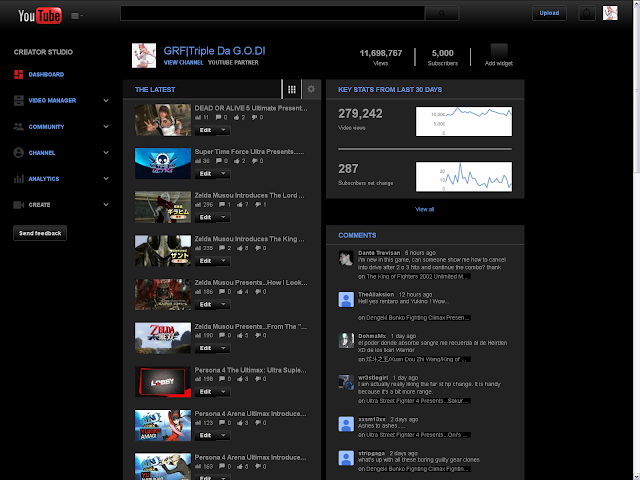Open Edit dropdown arrow for Zelda Musou Lord video
The height and width of the screenshot is (480, 640).
pyautogui.click(x=223, y=218)
